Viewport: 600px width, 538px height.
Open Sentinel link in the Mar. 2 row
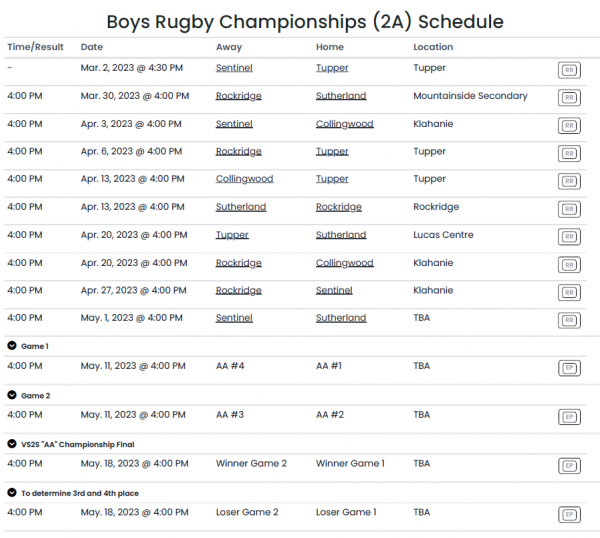point(234,68)
